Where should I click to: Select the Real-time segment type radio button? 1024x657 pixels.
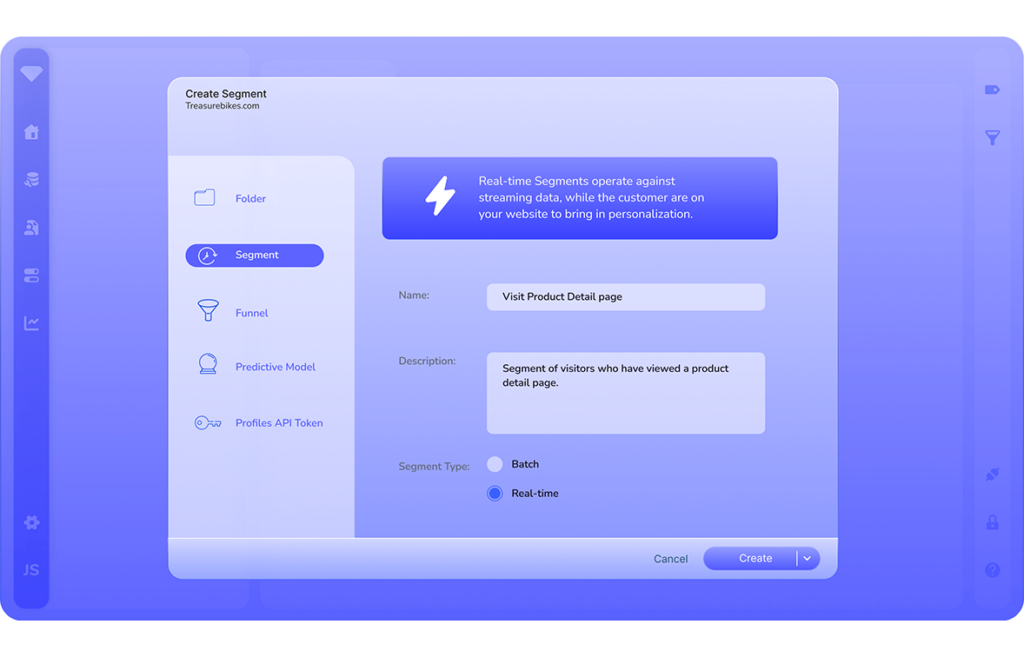pos(495,493)
